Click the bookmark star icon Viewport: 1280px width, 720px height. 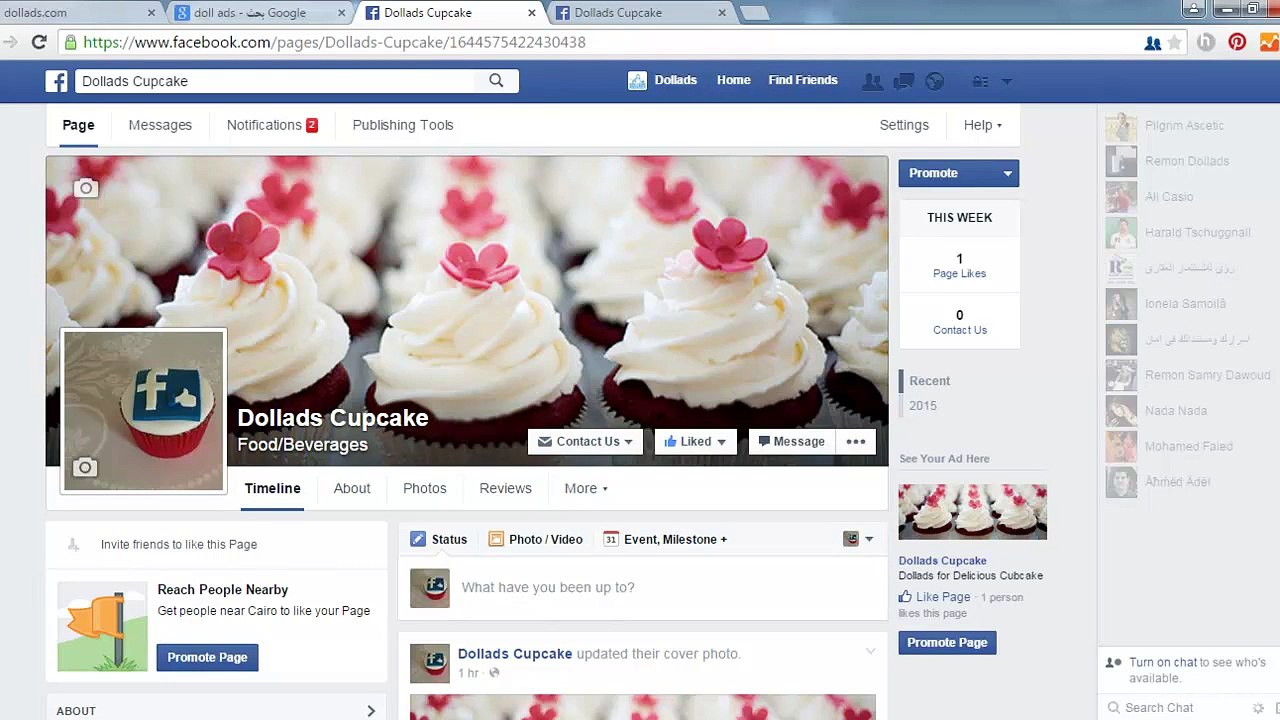(1175, 42)
